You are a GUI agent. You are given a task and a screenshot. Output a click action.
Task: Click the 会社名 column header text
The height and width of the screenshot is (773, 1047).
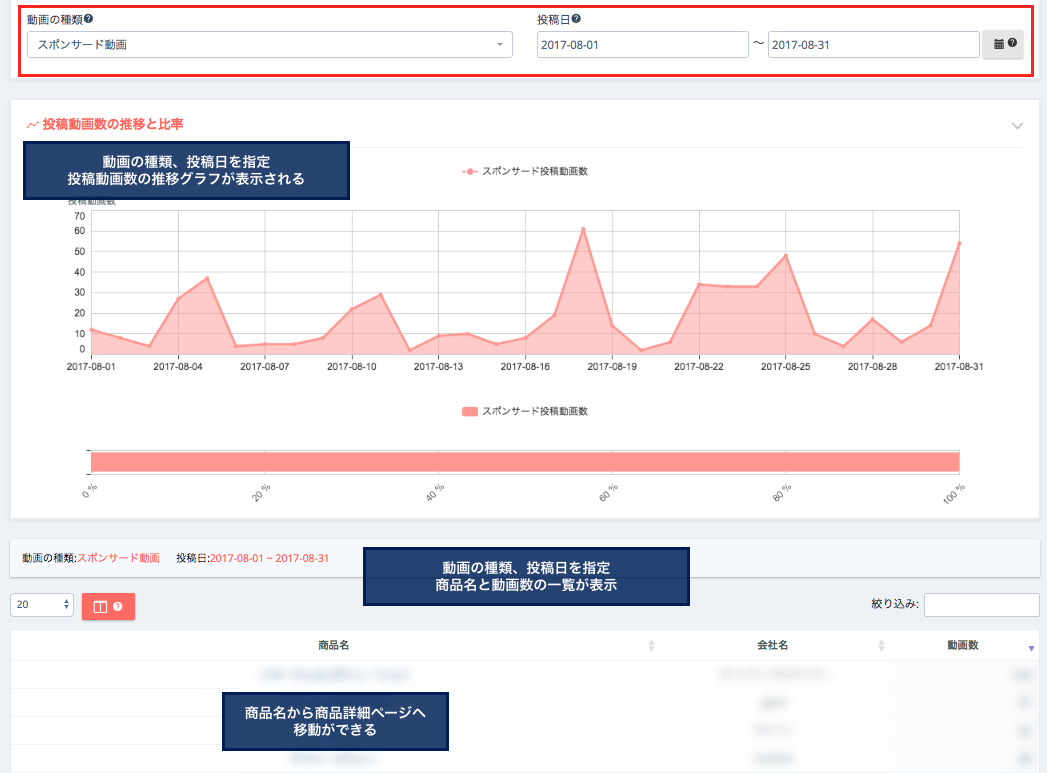click(x=767, y=645)
